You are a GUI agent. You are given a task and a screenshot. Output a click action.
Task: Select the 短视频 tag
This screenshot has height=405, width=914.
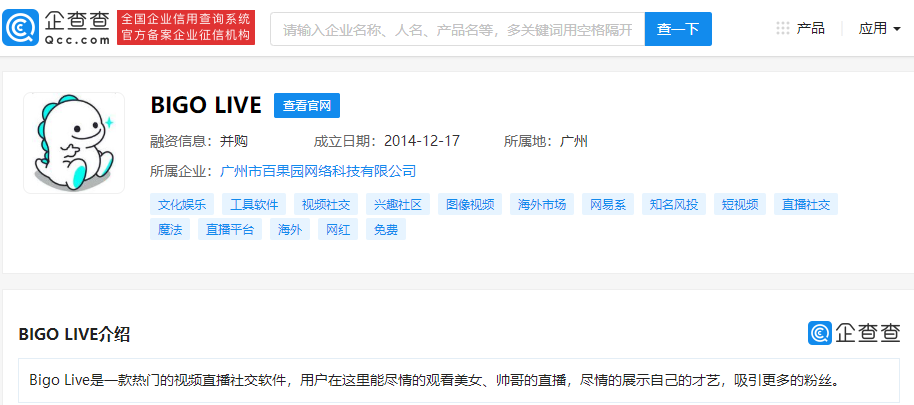[740, 205]
